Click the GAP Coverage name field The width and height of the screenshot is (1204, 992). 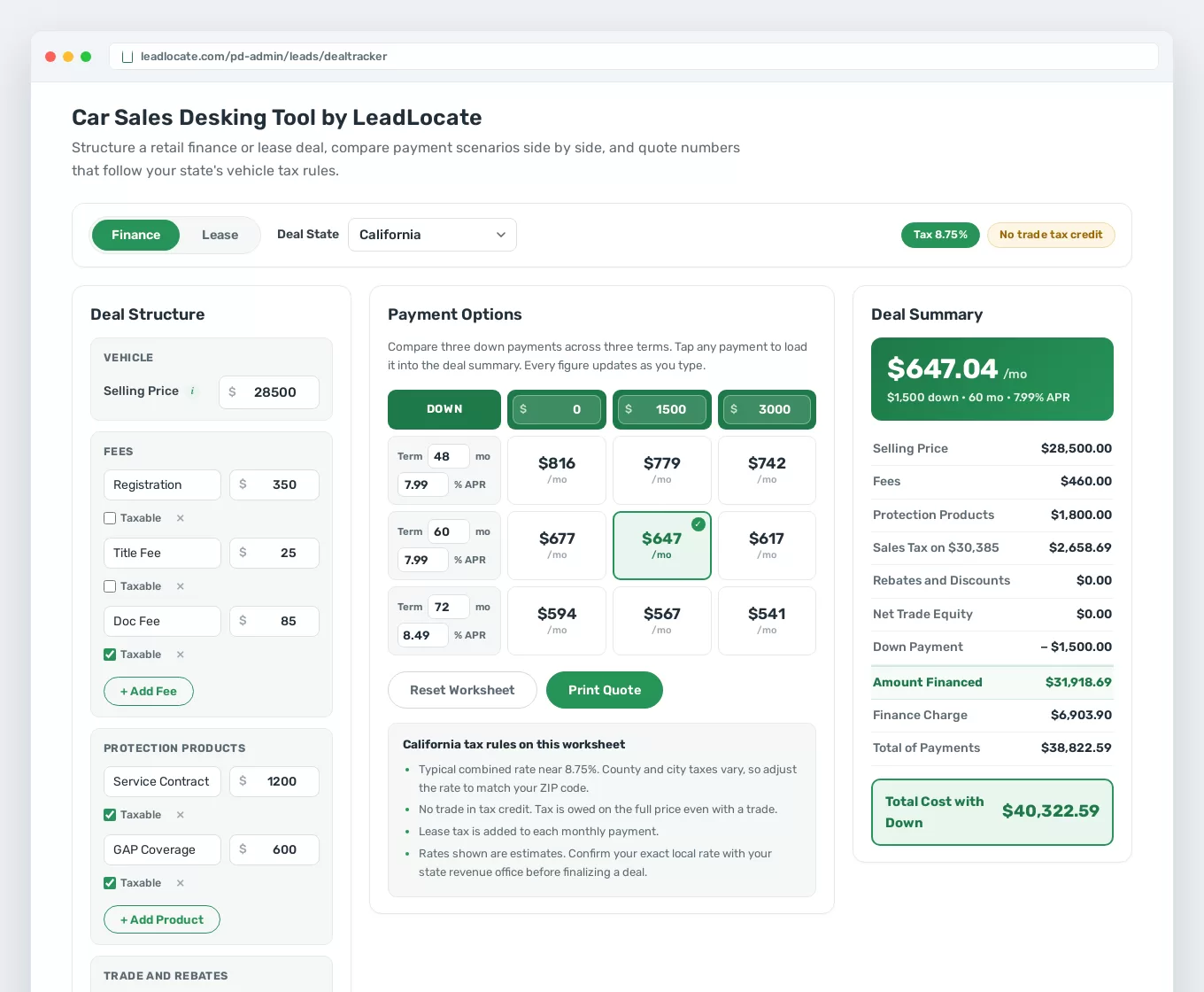click(162, 849)
